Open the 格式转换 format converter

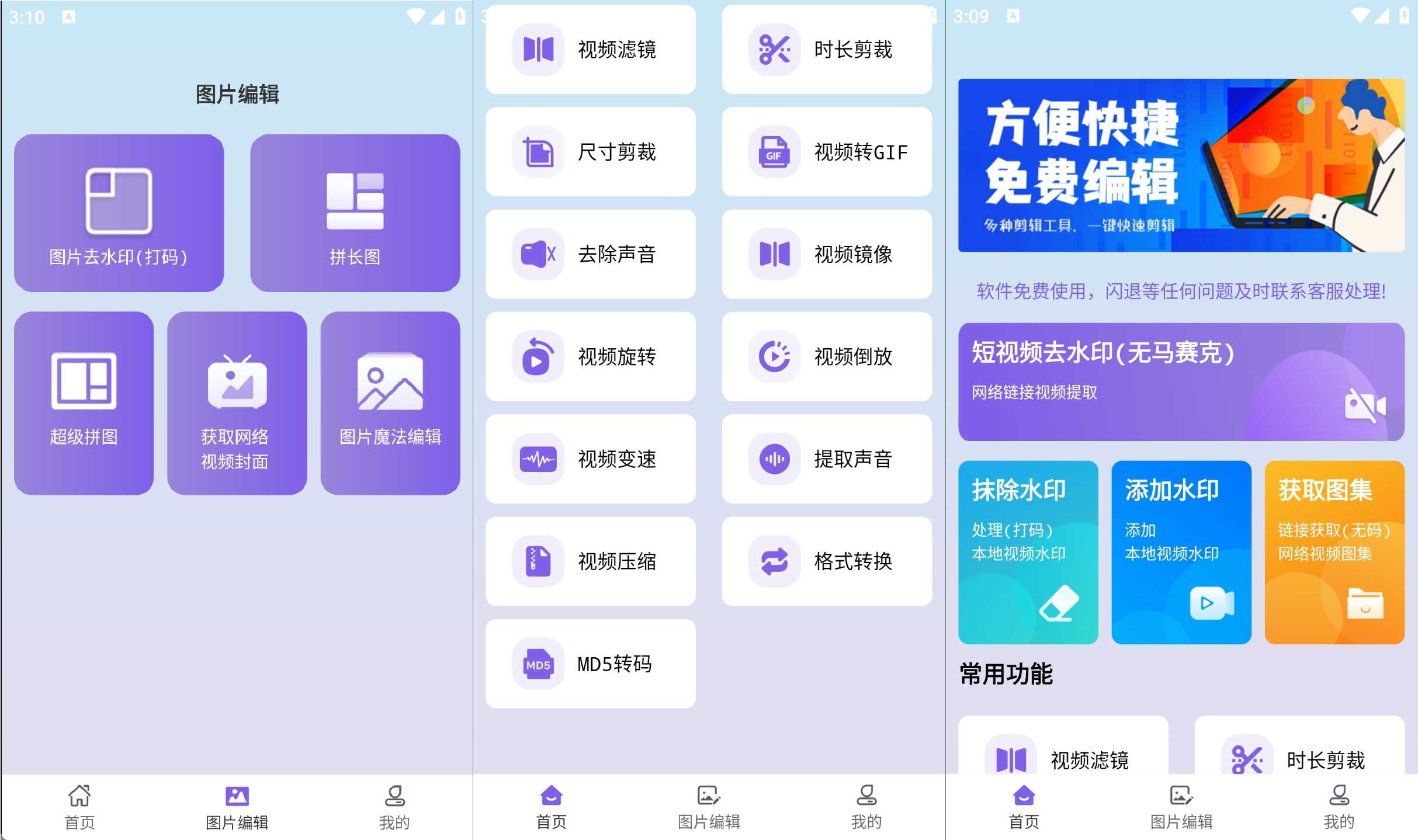826,561
